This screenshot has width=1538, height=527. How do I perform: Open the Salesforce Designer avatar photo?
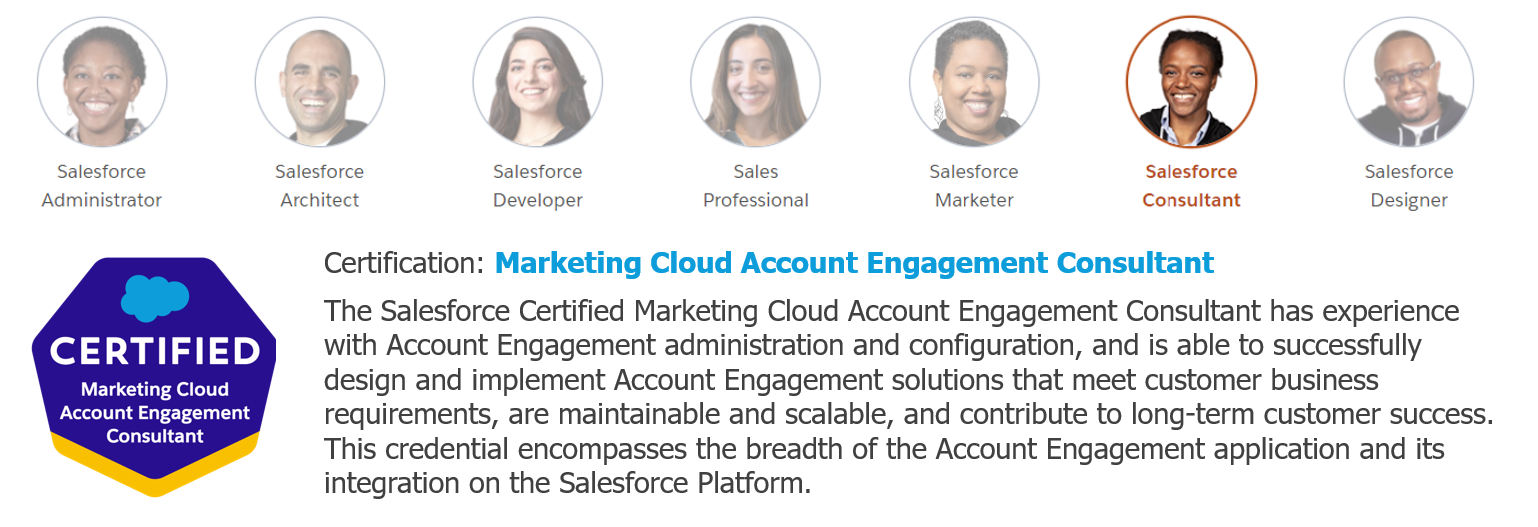pyautogui.click(x=1409, y=82)
